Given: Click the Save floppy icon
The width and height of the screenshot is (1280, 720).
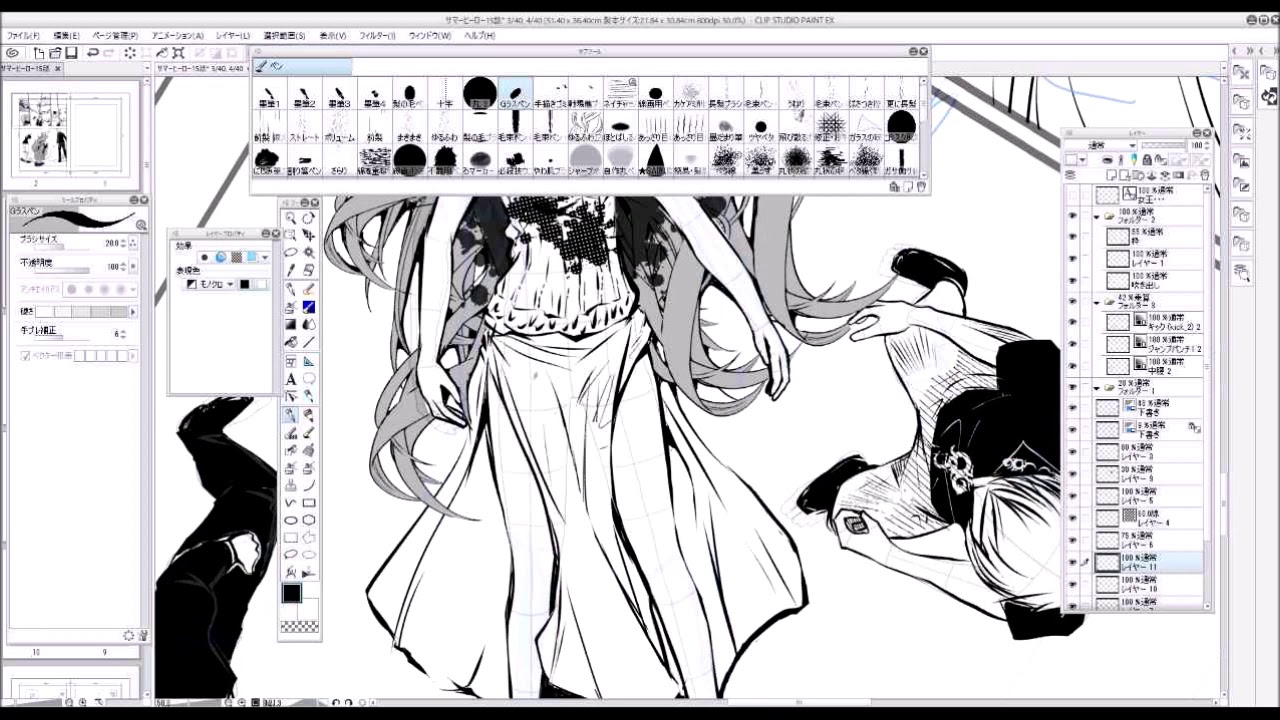Looking at the screenshot, I should point(71,53).
